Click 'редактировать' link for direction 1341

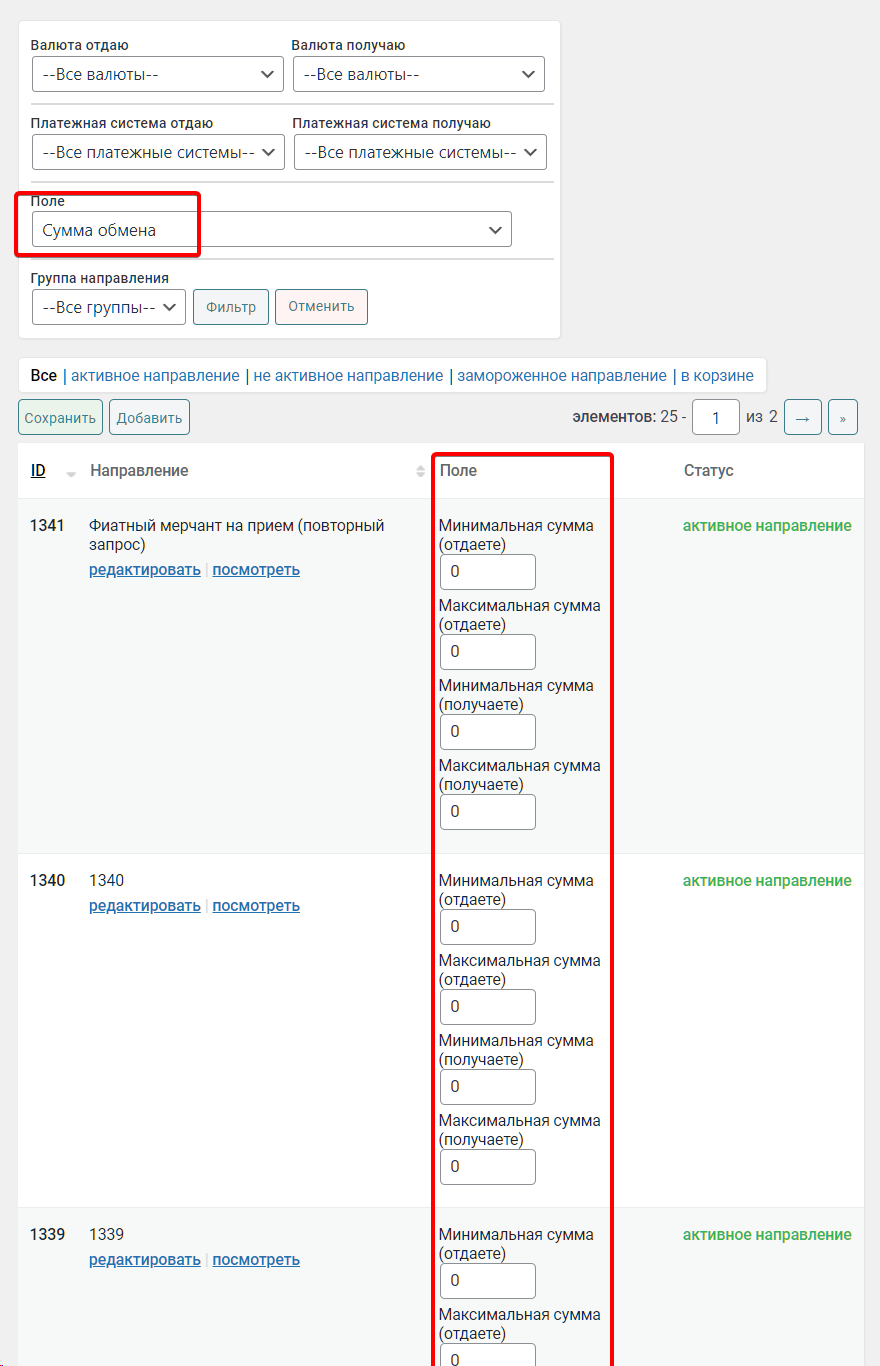pos(145,570)
